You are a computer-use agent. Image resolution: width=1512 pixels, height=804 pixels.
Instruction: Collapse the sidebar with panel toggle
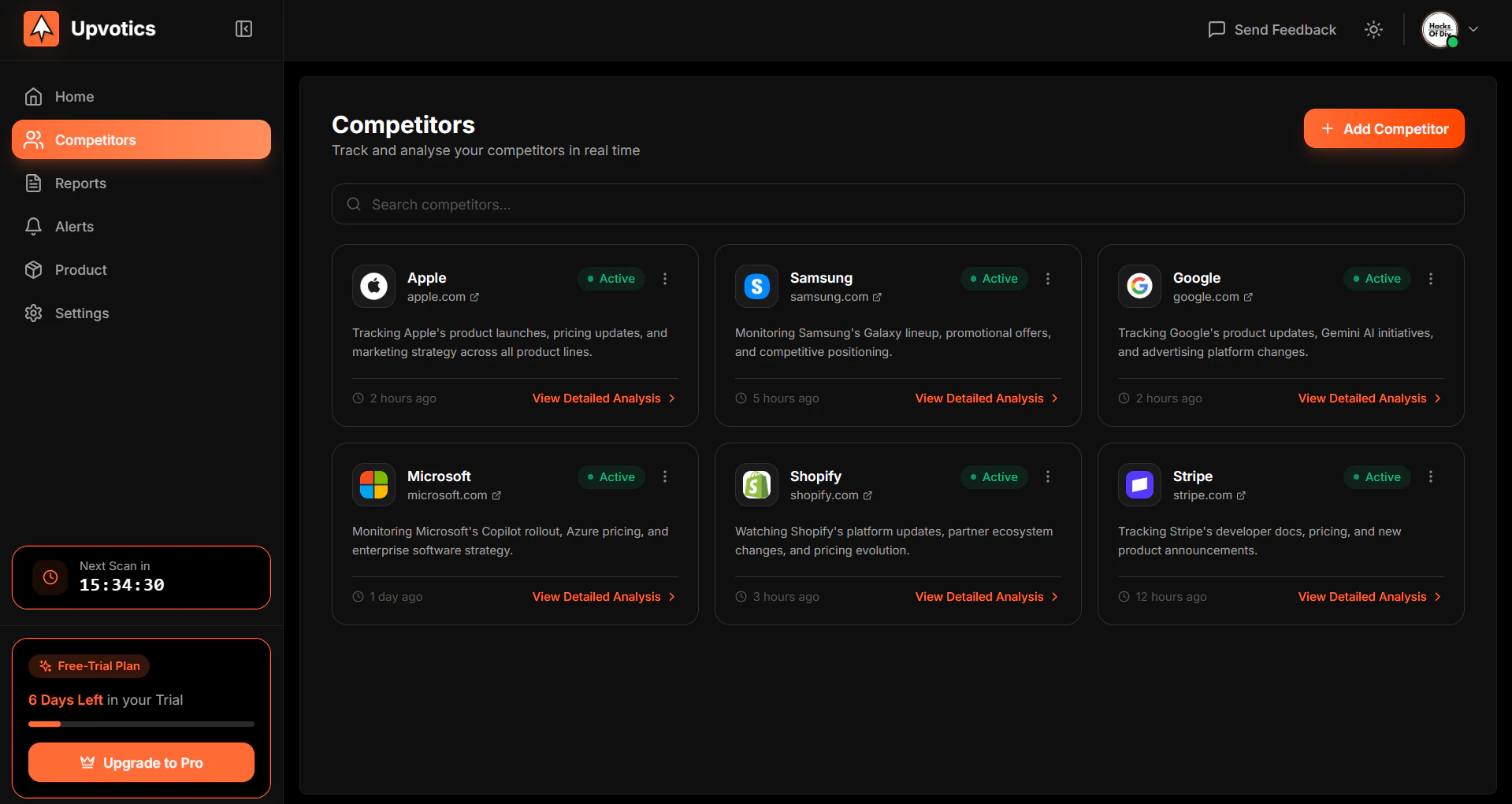coord(243,28)
